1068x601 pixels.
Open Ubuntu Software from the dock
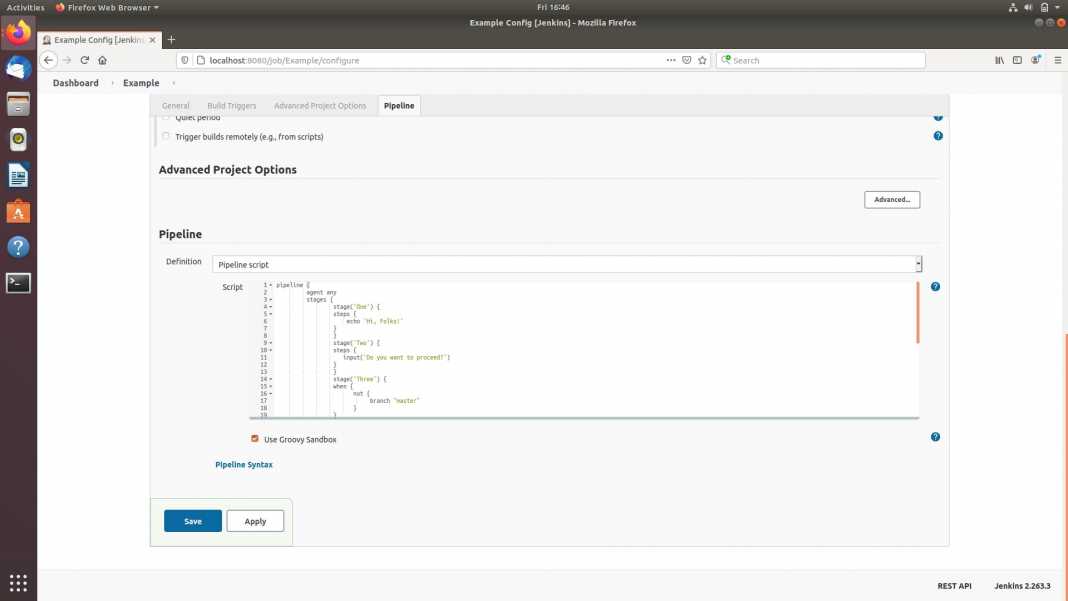point(18,210)
